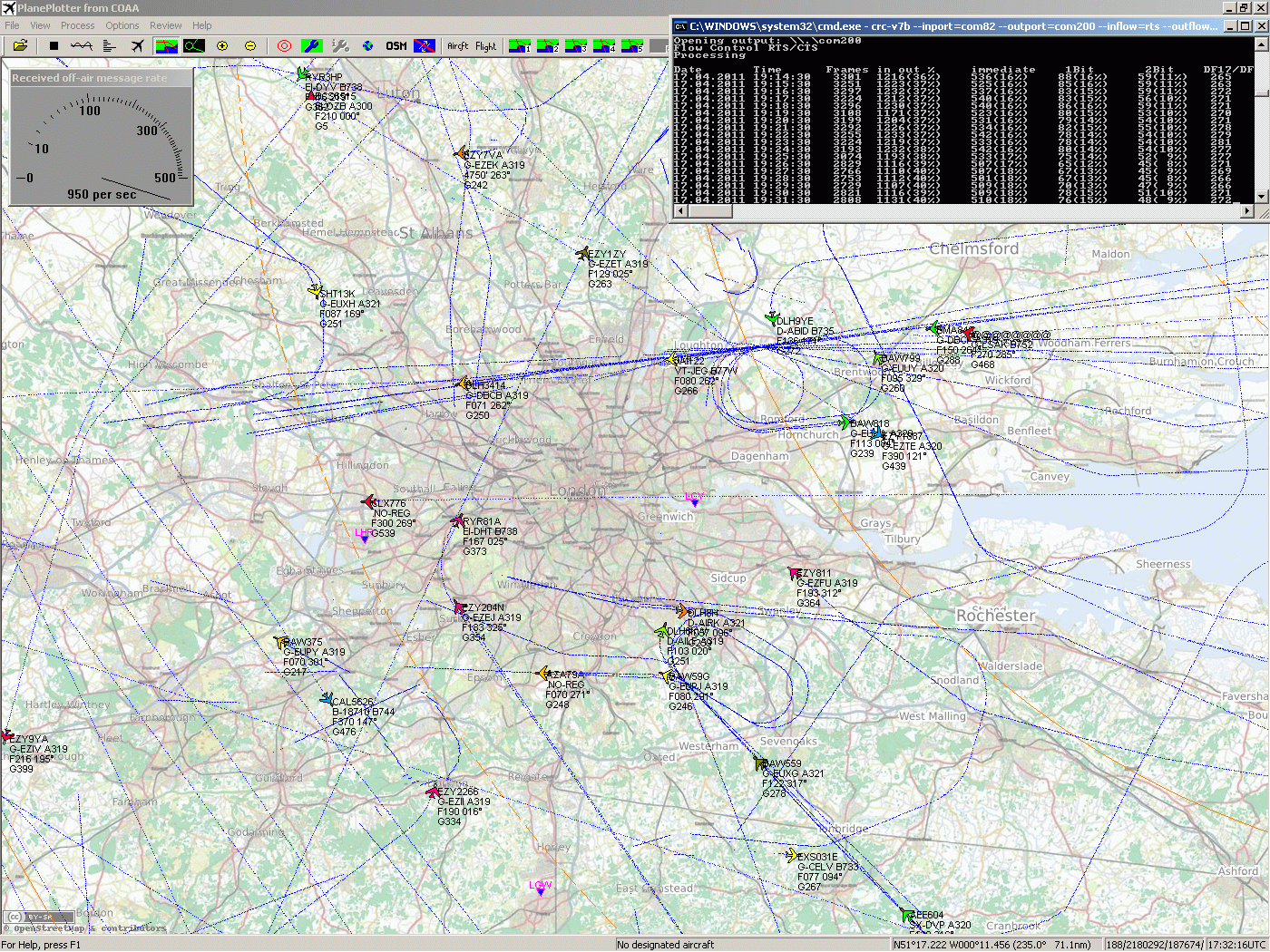The width and height of the screenshot is (1270, 952).
Task: Open the message list view icon
Action: 110,45
